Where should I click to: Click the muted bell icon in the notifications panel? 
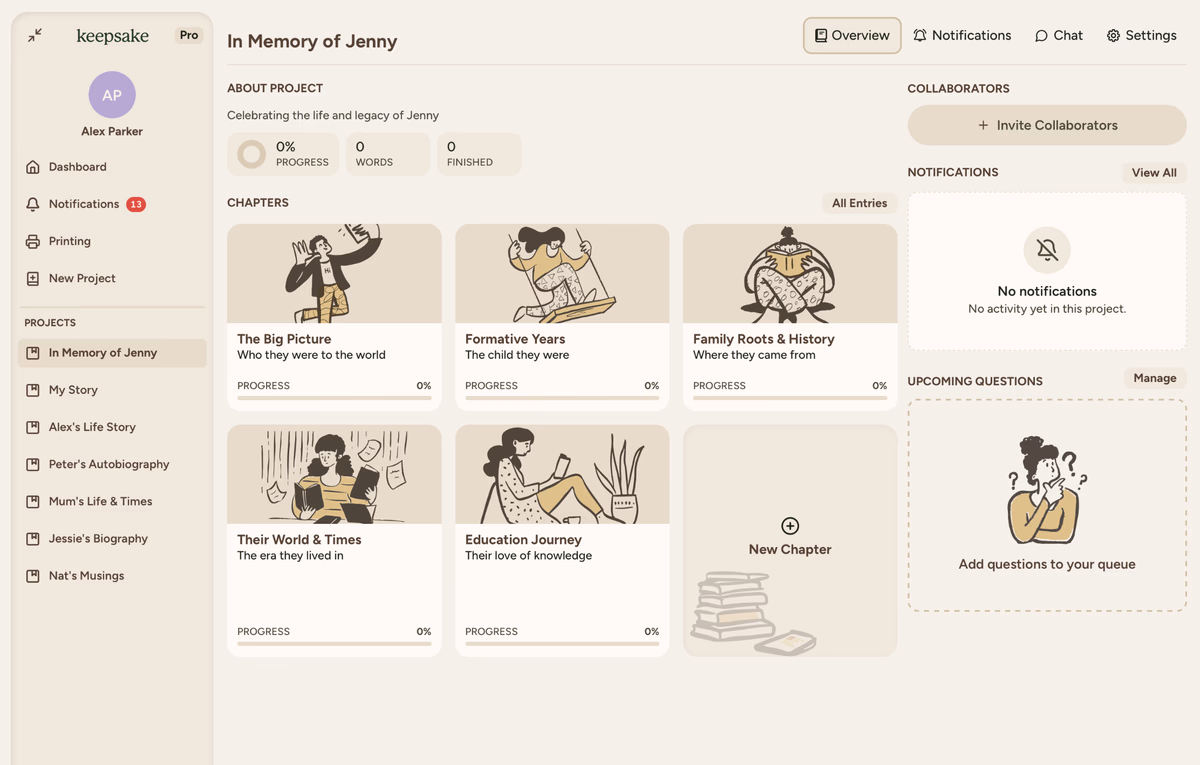point(1047,250)
